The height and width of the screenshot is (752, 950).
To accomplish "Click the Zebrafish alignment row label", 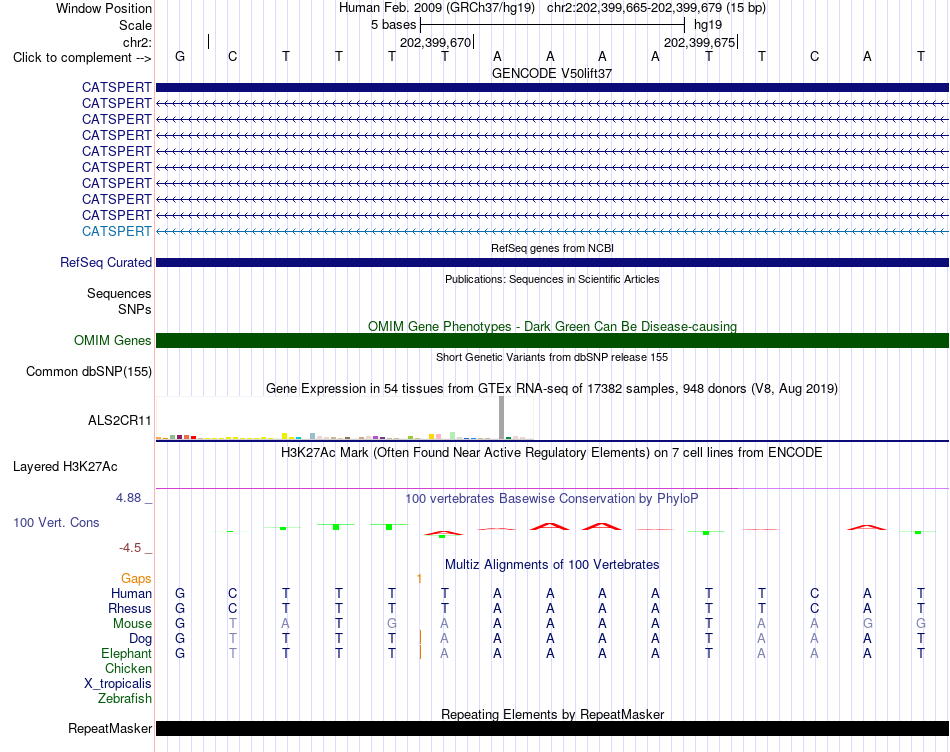I will pyautogui.click(x=125, y=699).
